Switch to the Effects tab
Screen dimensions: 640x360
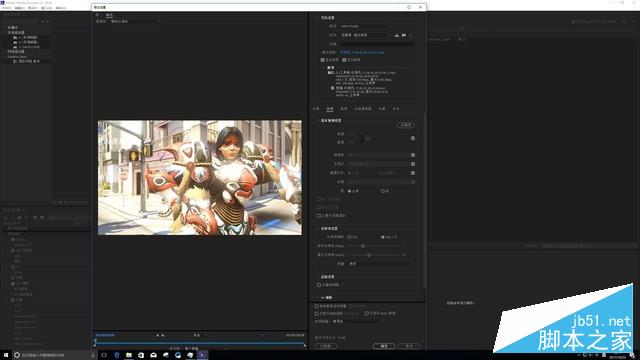click(316, 109)
